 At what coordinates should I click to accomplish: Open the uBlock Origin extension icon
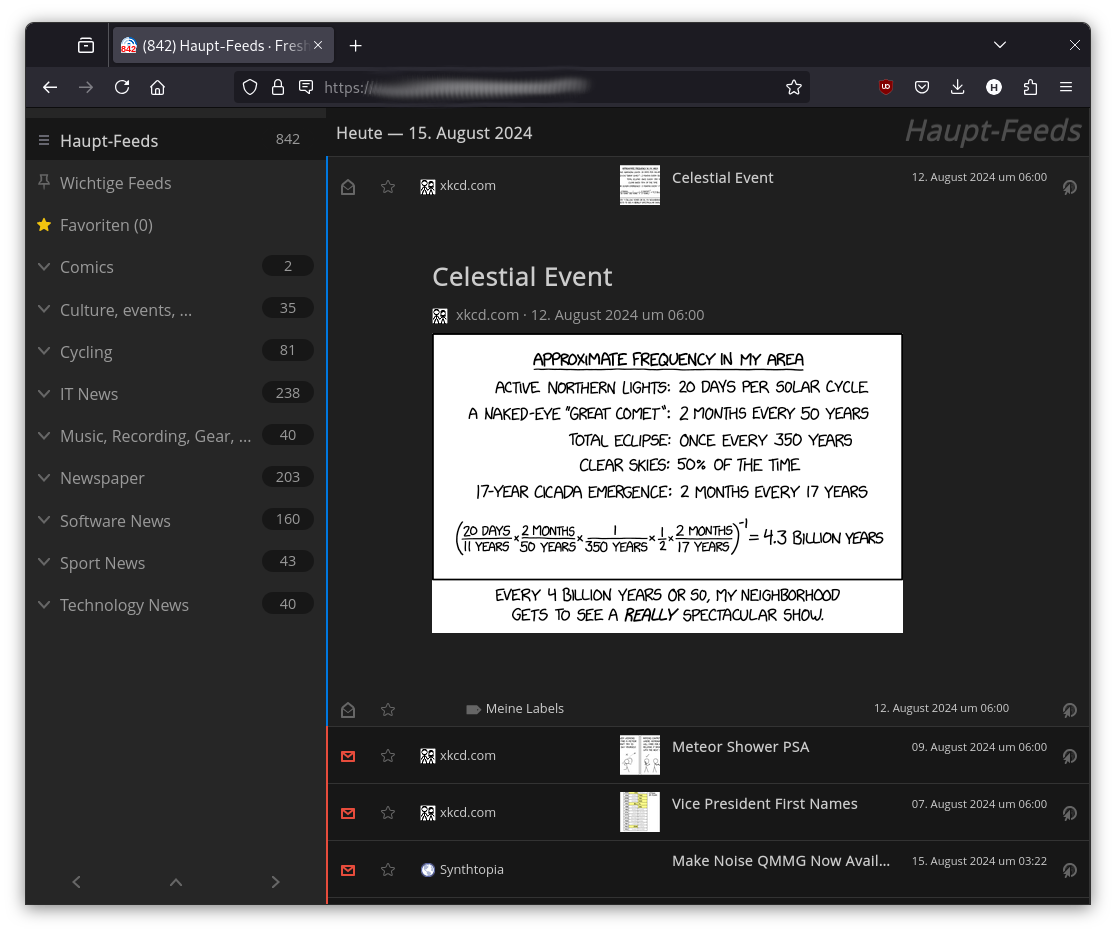[886, 87]
